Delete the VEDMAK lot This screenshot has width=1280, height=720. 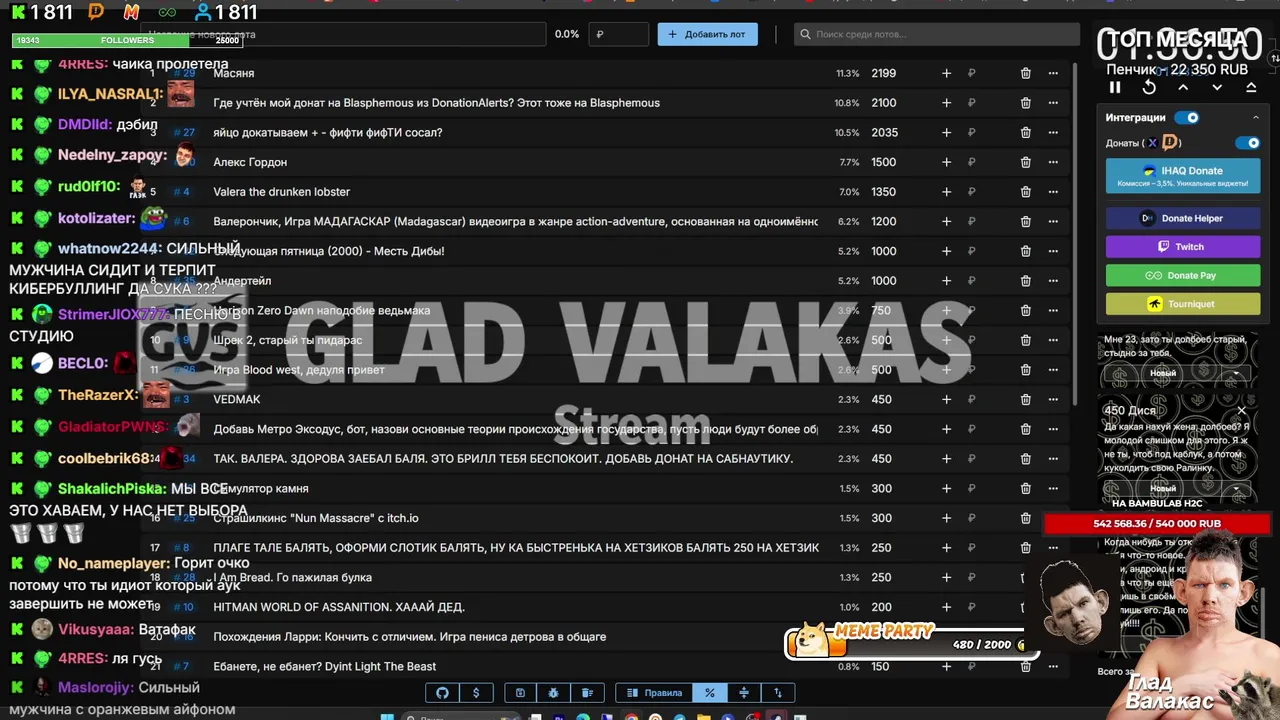1025,399
